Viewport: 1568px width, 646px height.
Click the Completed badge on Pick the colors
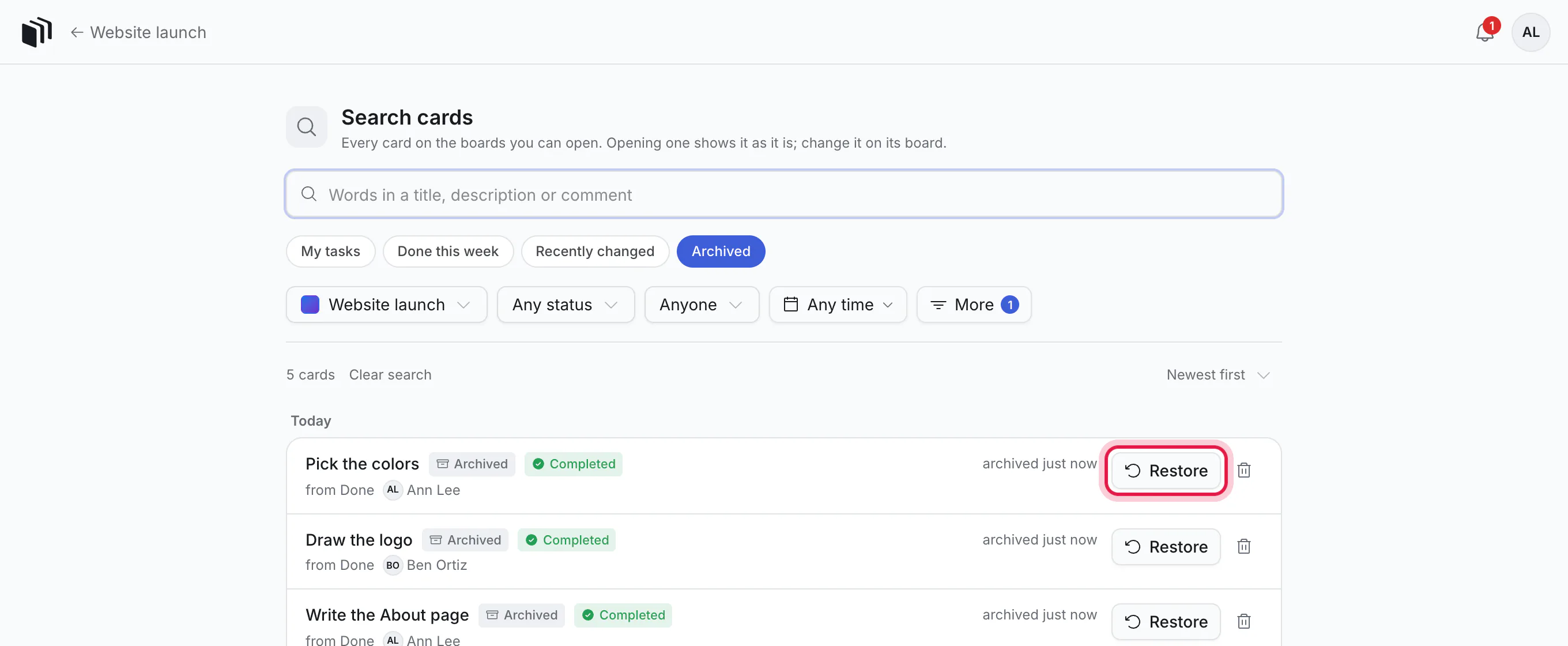click(573, 464)
